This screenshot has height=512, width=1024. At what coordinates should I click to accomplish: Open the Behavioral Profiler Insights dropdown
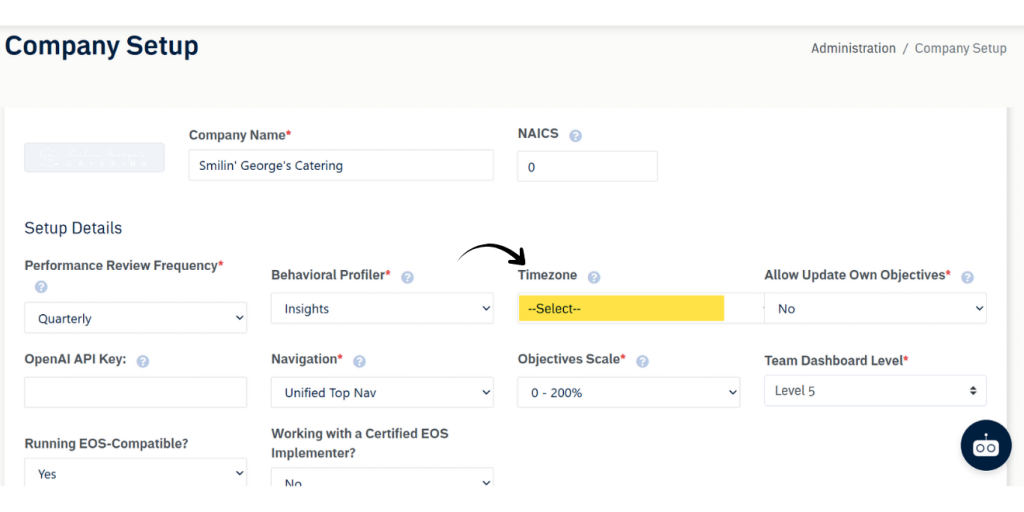382,309
